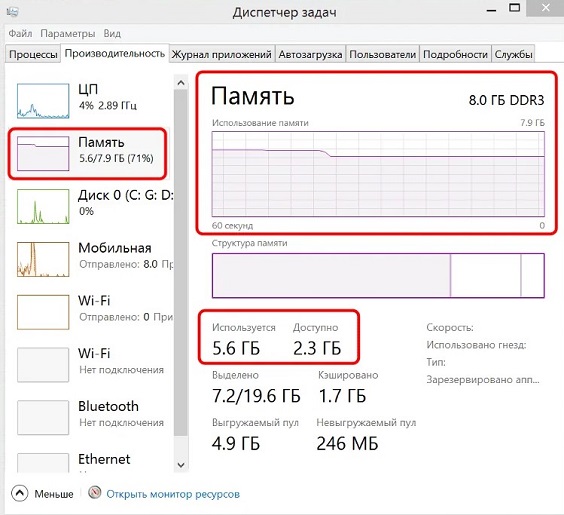The width and height of the screenshot is (564, 515).
Task: Click the resource monitor icon
Action: point(95,492)
